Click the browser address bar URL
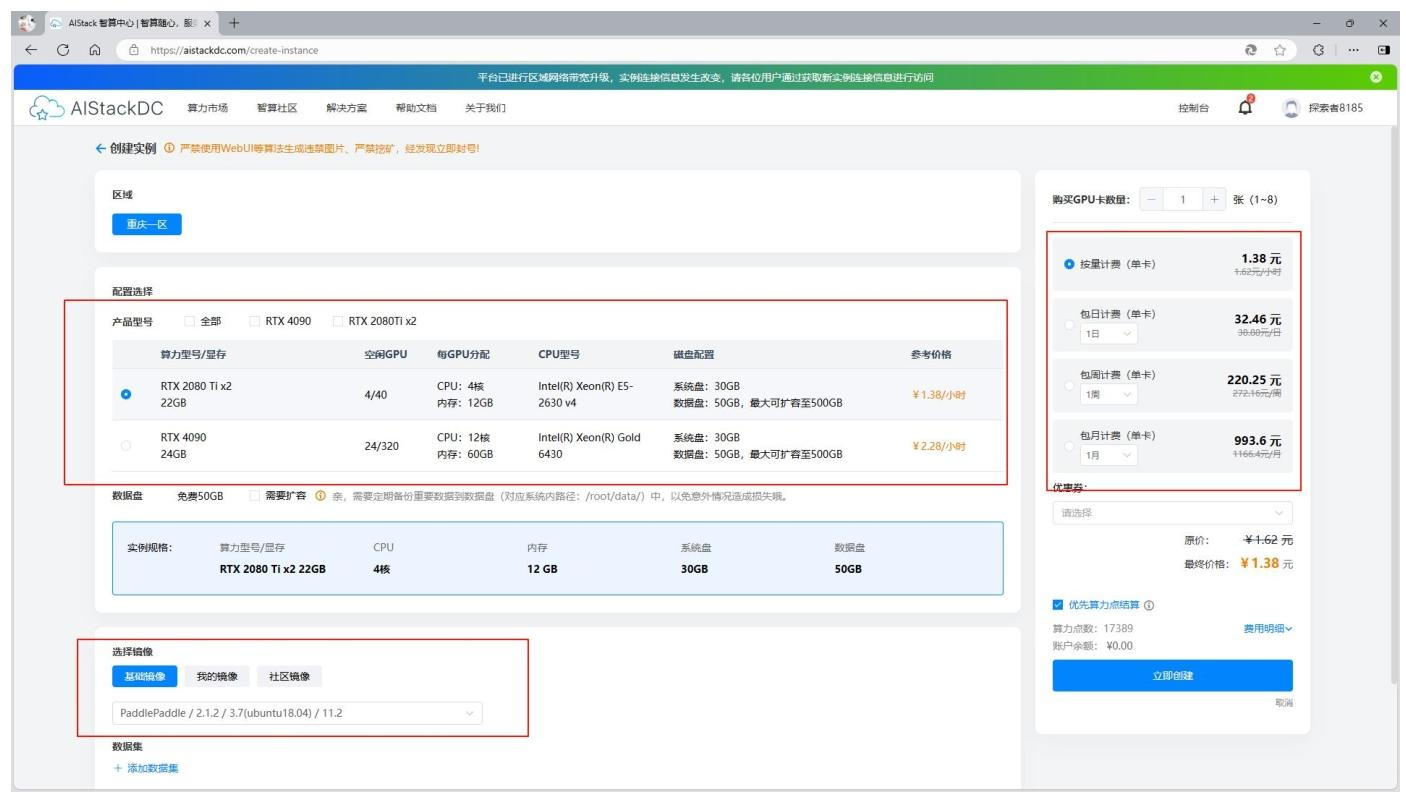1406x798 pixels. pyautogui.click(x=235, y=51)
